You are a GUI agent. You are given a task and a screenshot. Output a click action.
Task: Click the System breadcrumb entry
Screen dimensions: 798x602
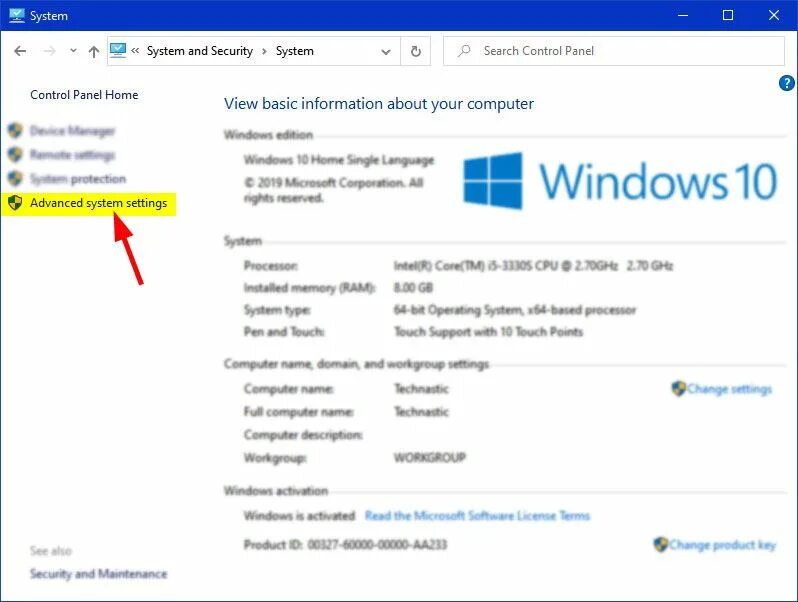(295, 51)
